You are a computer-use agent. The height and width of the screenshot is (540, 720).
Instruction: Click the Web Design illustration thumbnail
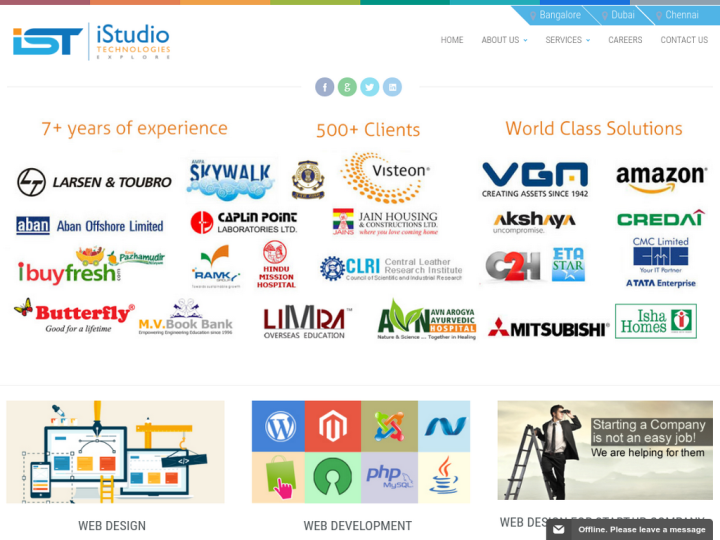[x=115, y=451]
